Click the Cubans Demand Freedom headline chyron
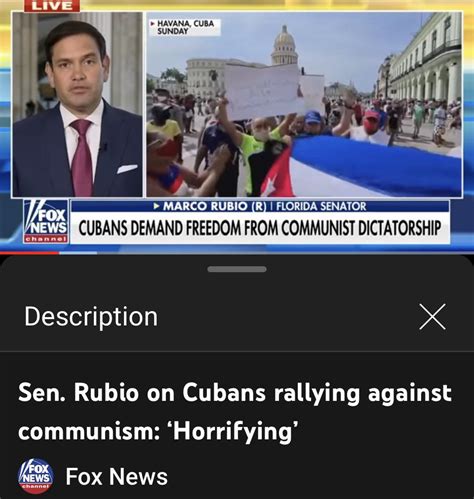The width and height of the screenshot is (474, 499). [260, 228]
